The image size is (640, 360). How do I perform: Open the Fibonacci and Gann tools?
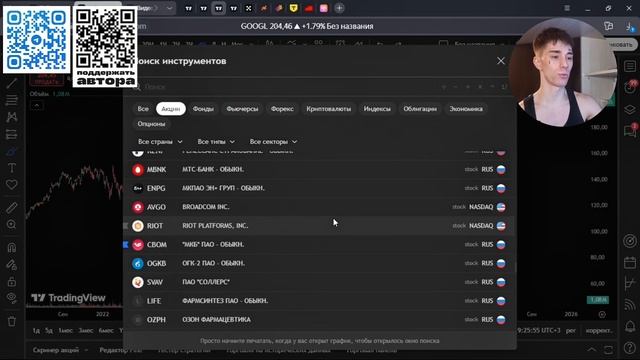tap(11, 100)
